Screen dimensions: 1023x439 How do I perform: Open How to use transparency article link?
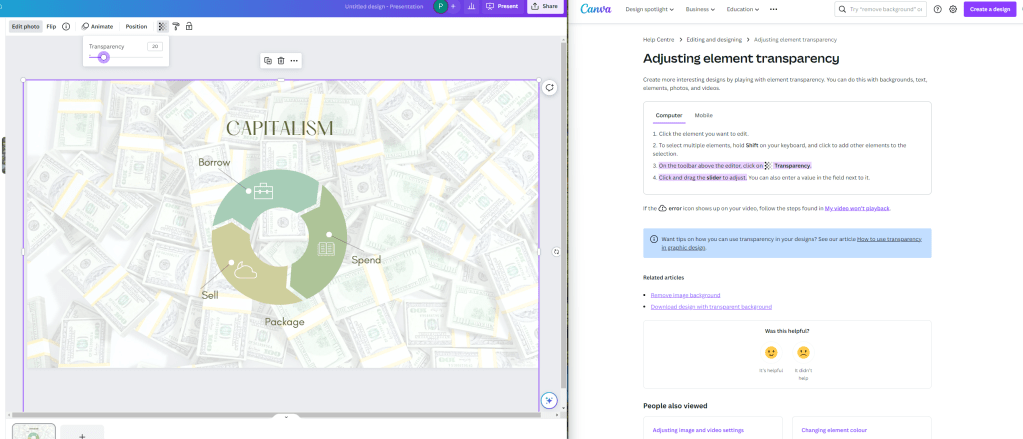(x=889, y=239)
